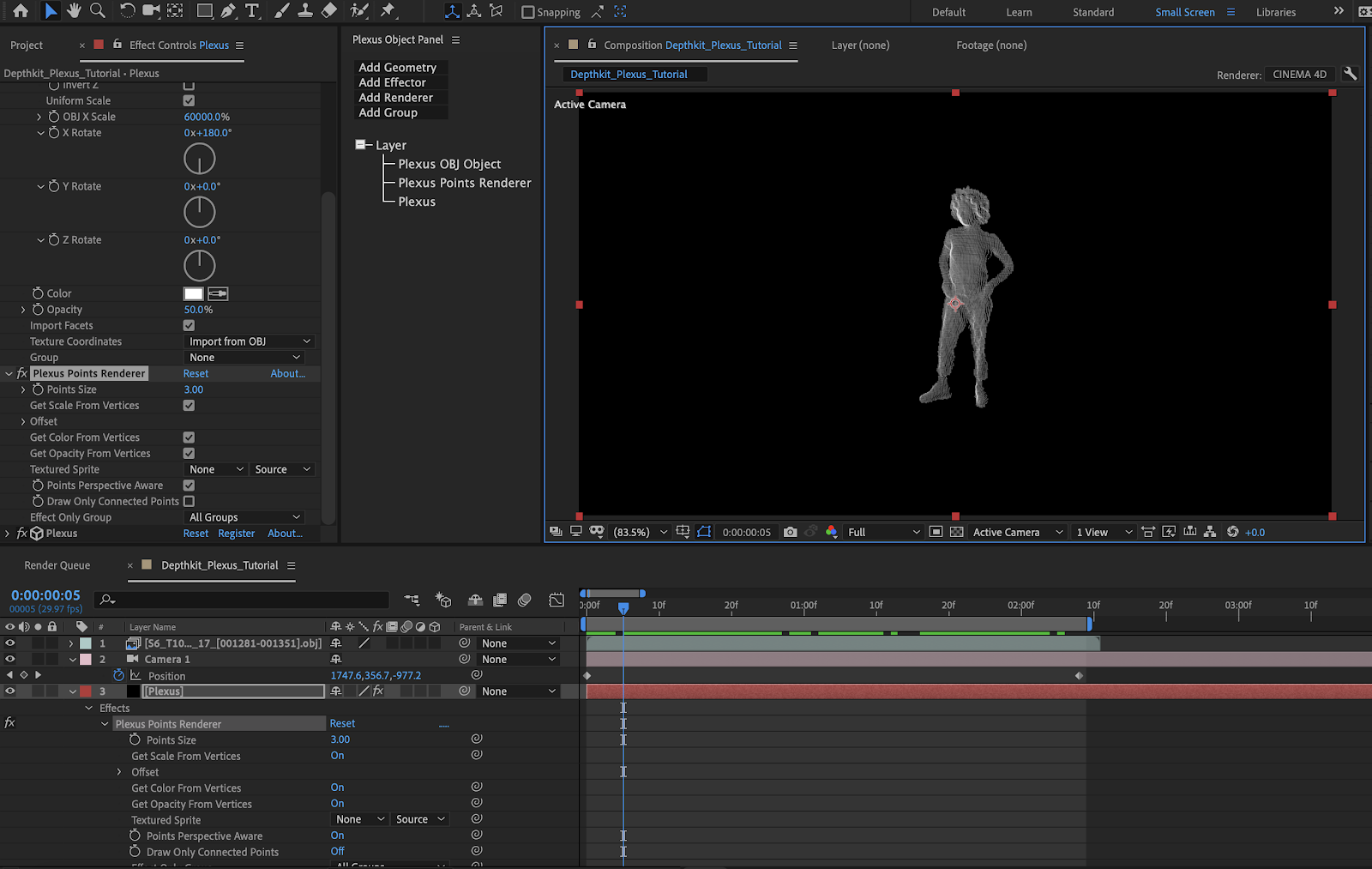
Task: Toggle Uniform Scale checkbox
Action: (x=189, y=100)
